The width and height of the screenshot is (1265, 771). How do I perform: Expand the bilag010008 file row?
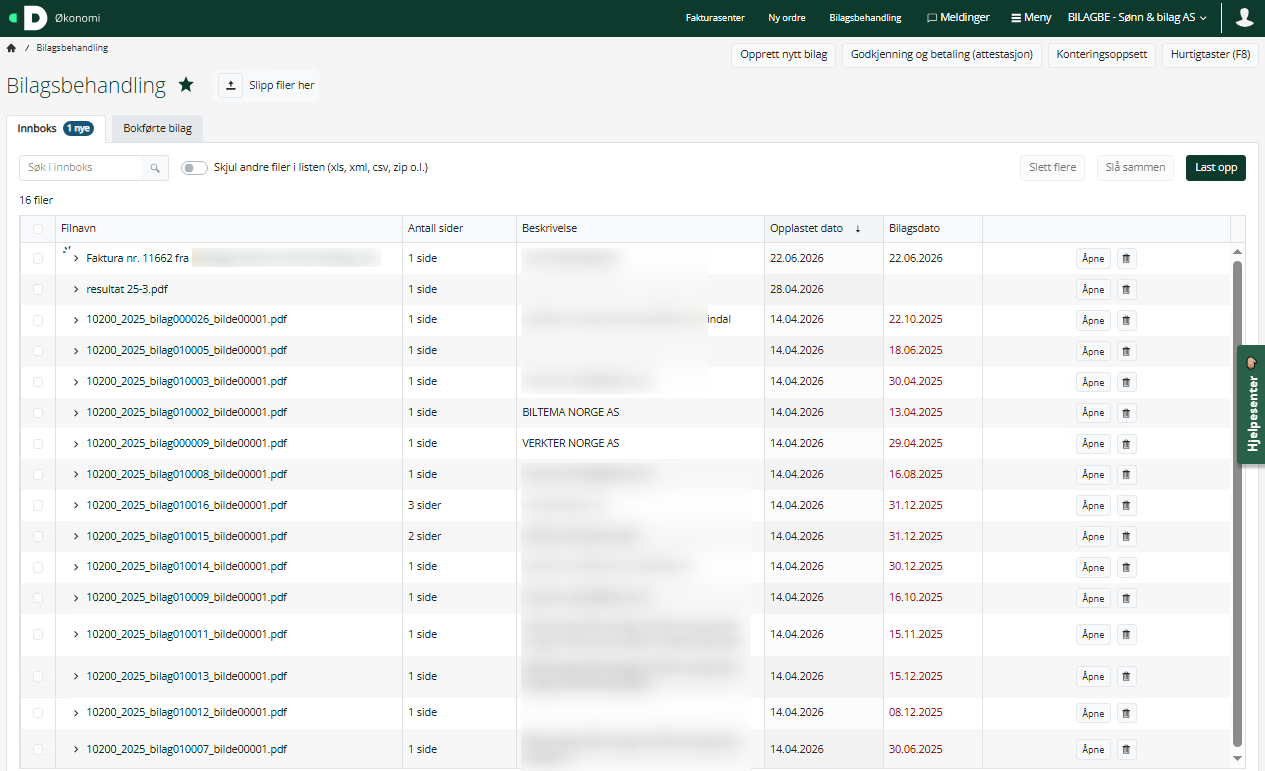coord(76,474)
